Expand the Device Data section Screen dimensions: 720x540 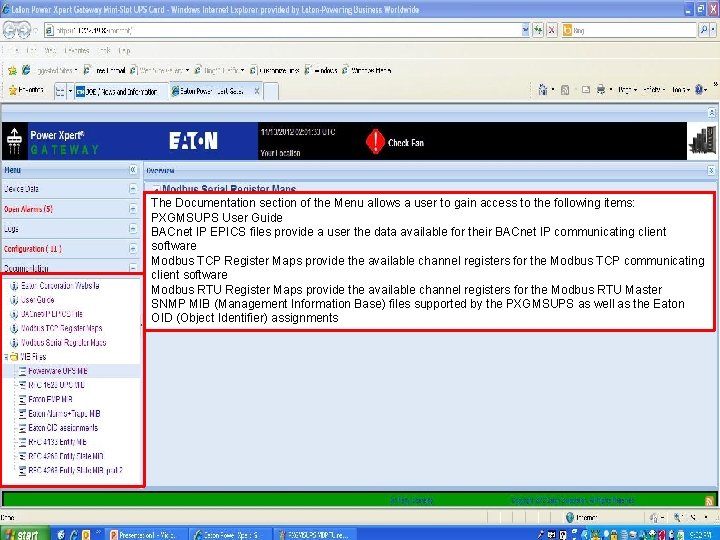pyautogui.click(x=133, y=189)
